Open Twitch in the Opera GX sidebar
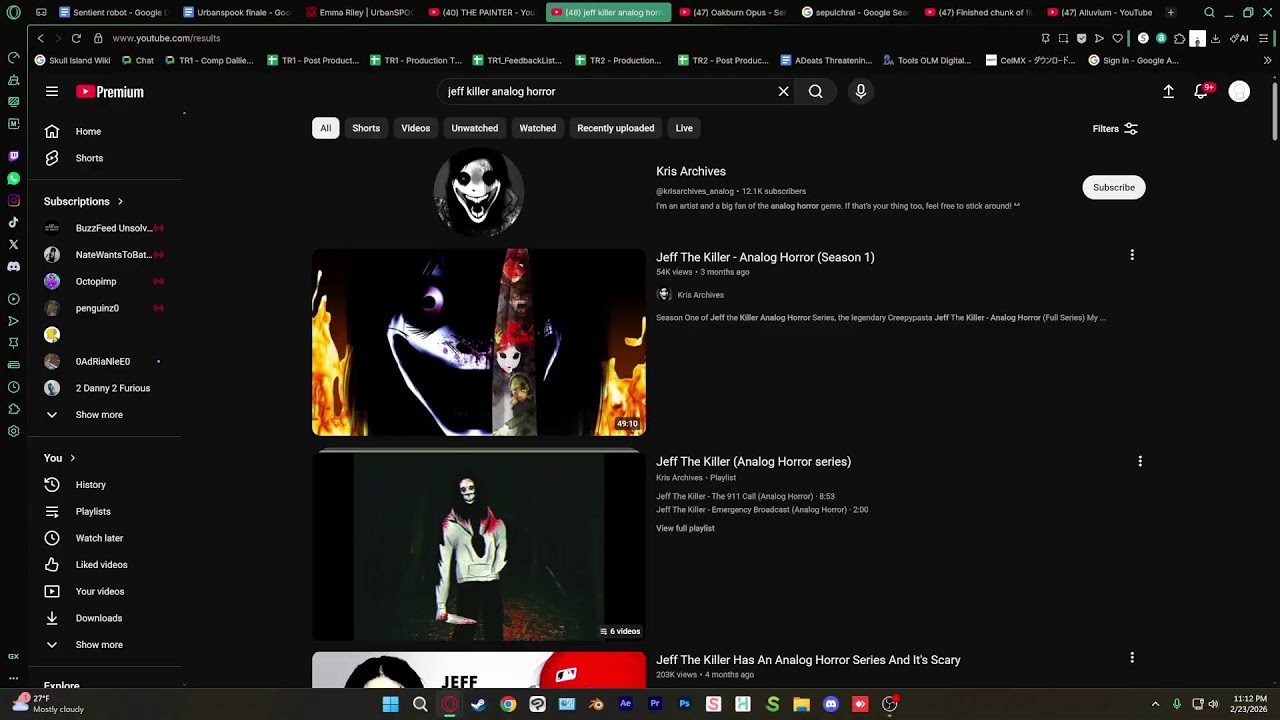Screen dimensions: 1280x720 coord(13,156)
